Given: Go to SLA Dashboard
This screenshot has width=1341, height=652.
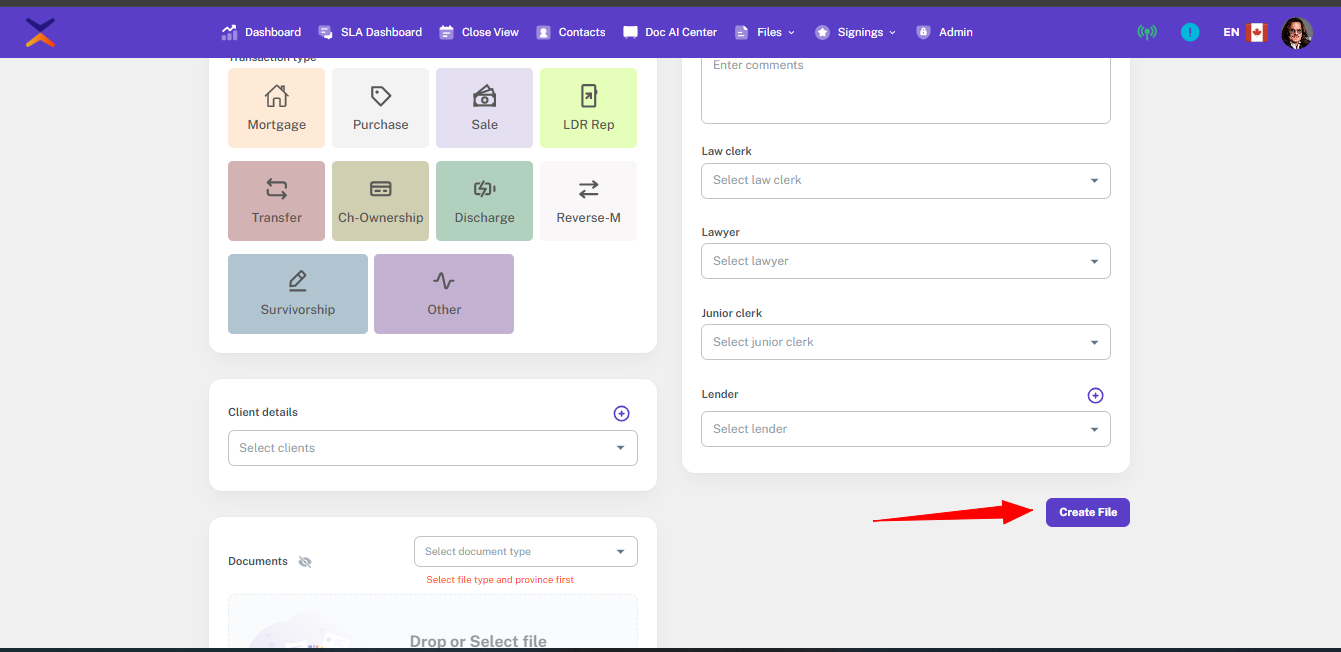Looking at the screenshot, I should (370, 32).
